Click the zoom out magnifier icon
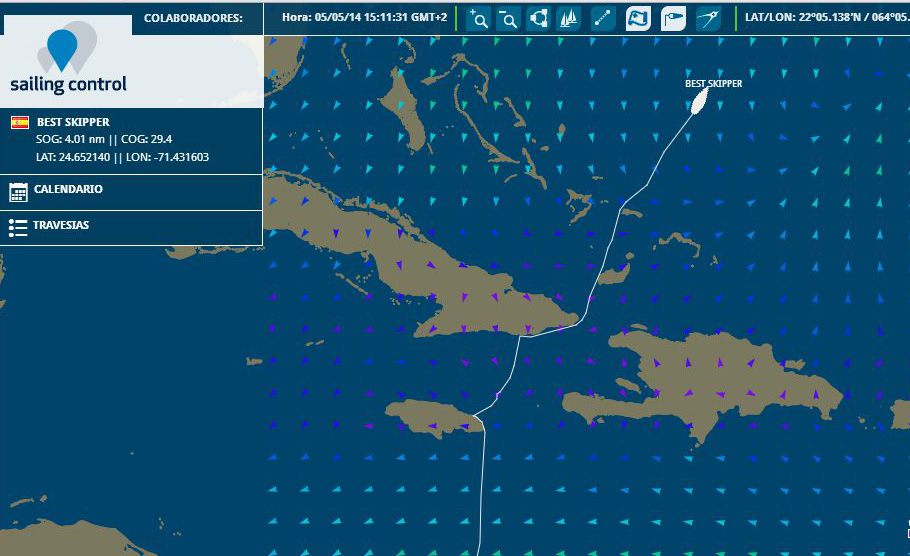910x556 pixels. coord(508,18)
